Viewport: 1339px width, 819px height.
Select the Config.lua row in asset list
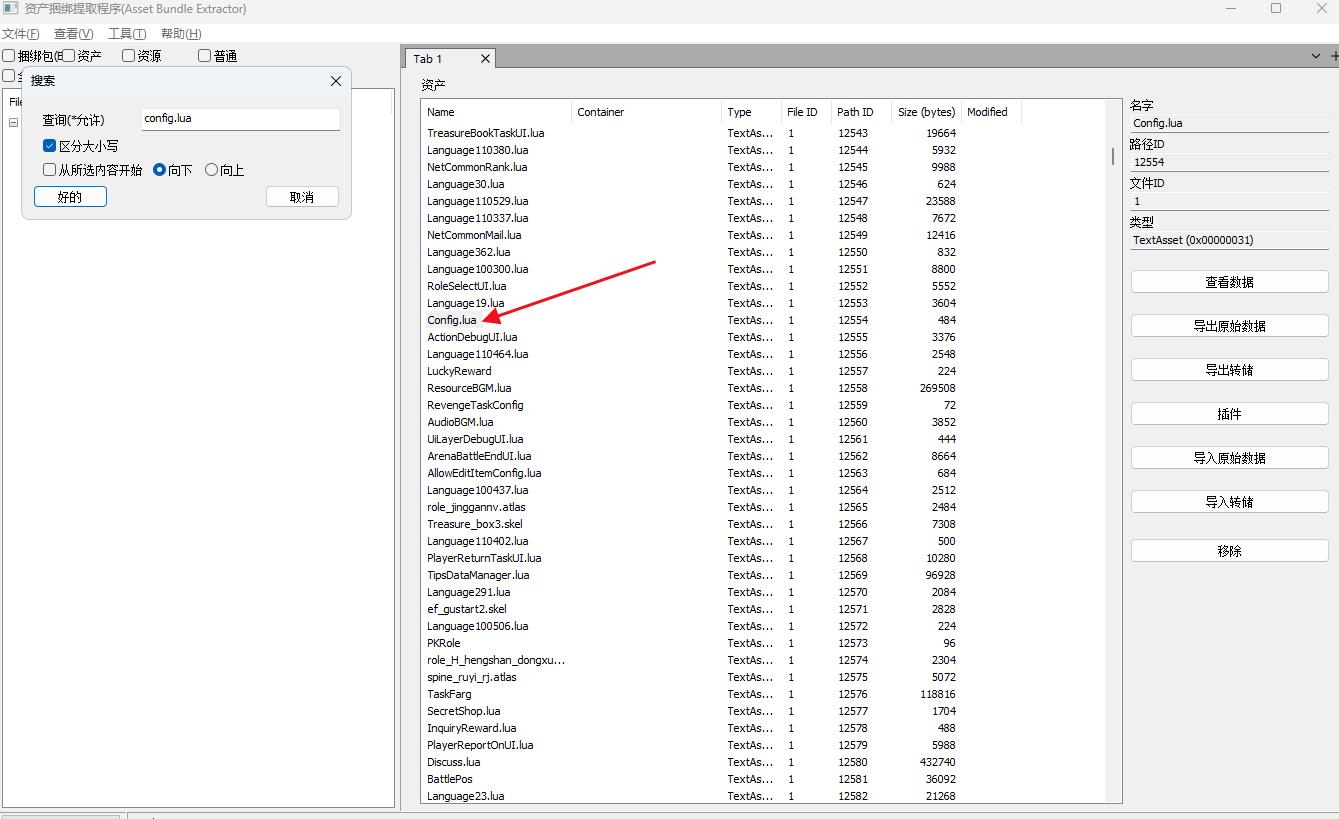point(691,320)
